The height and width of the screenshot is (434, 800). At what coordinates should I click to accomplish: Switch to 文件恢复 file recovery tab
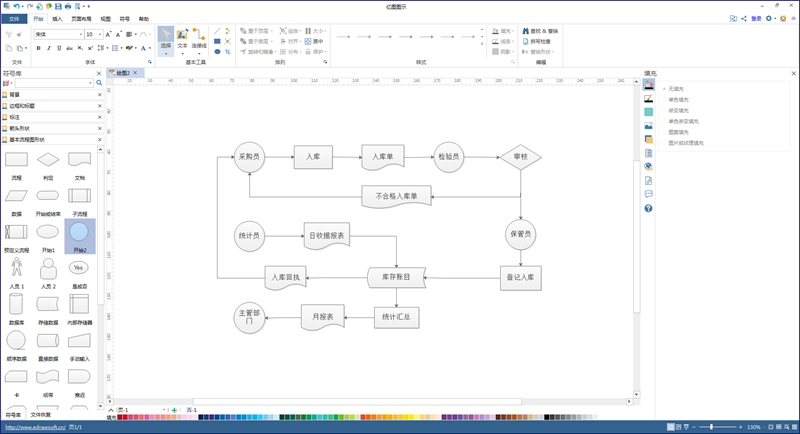coord(40,415)
